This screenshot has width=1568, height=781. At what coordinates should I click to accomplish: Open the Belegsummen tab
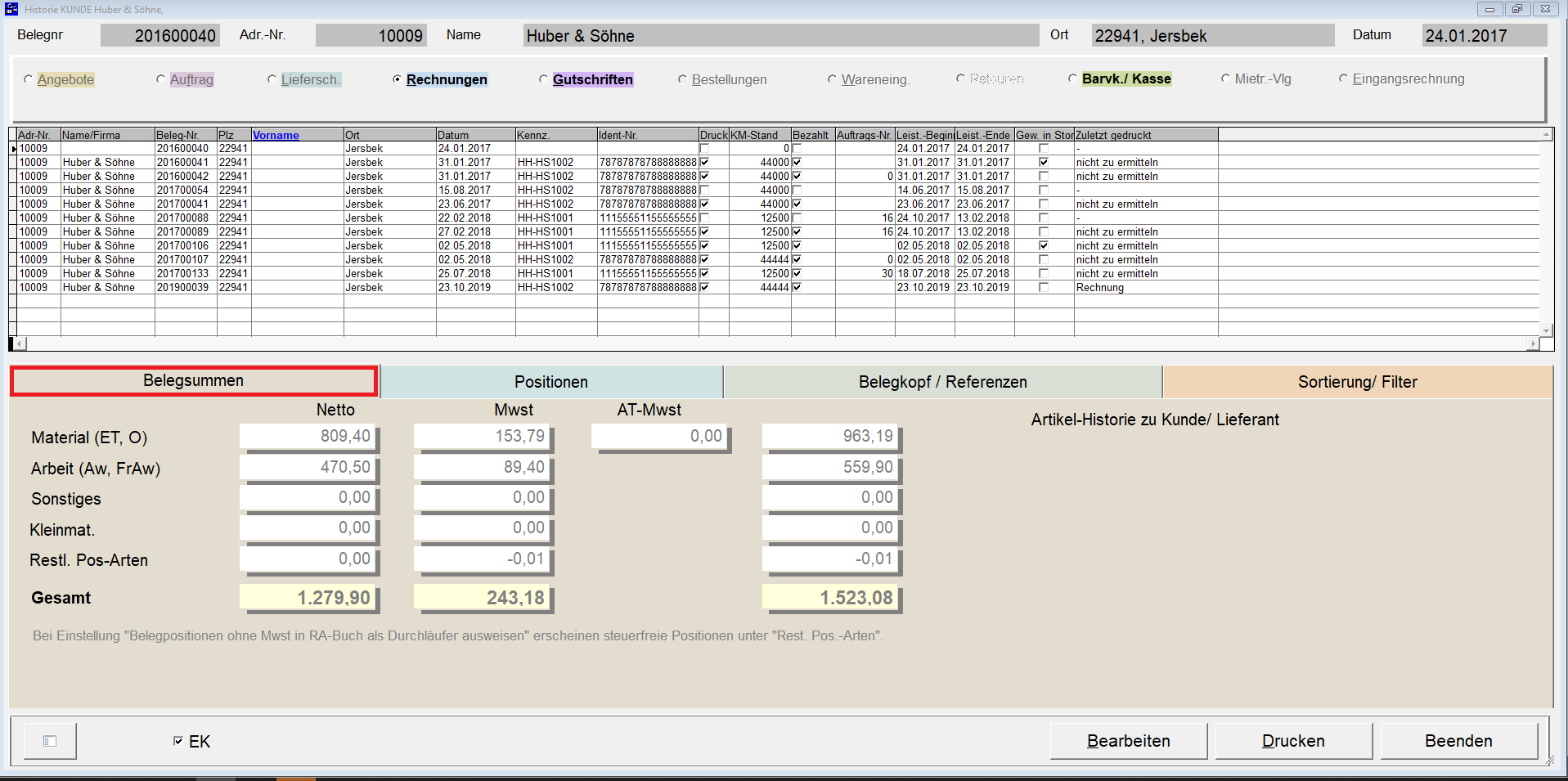pyautogui.click(x=194, y=381)
